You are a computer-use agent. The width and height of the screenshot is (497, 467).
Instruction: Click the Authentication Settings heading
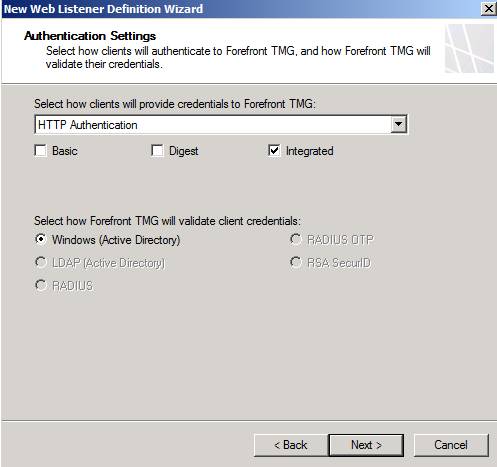pos(90,36)
